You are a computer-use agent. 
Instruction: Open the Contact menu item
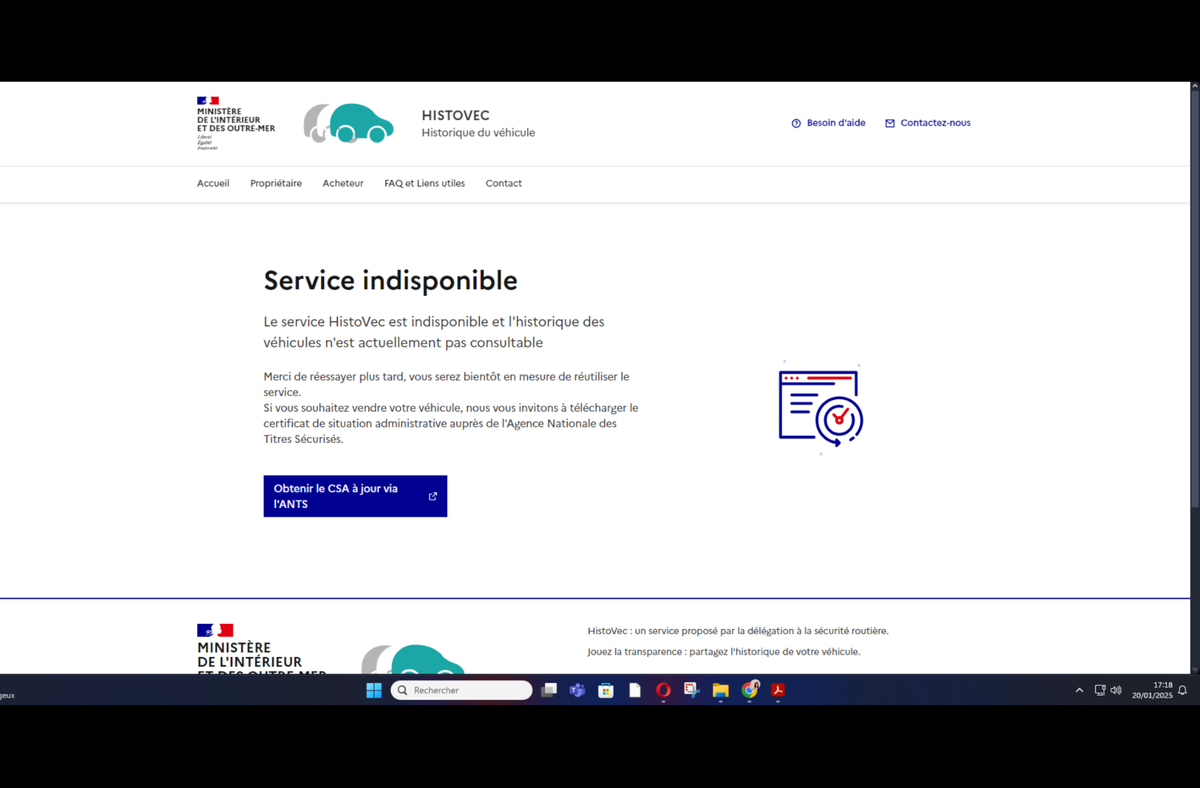[504, 183]
